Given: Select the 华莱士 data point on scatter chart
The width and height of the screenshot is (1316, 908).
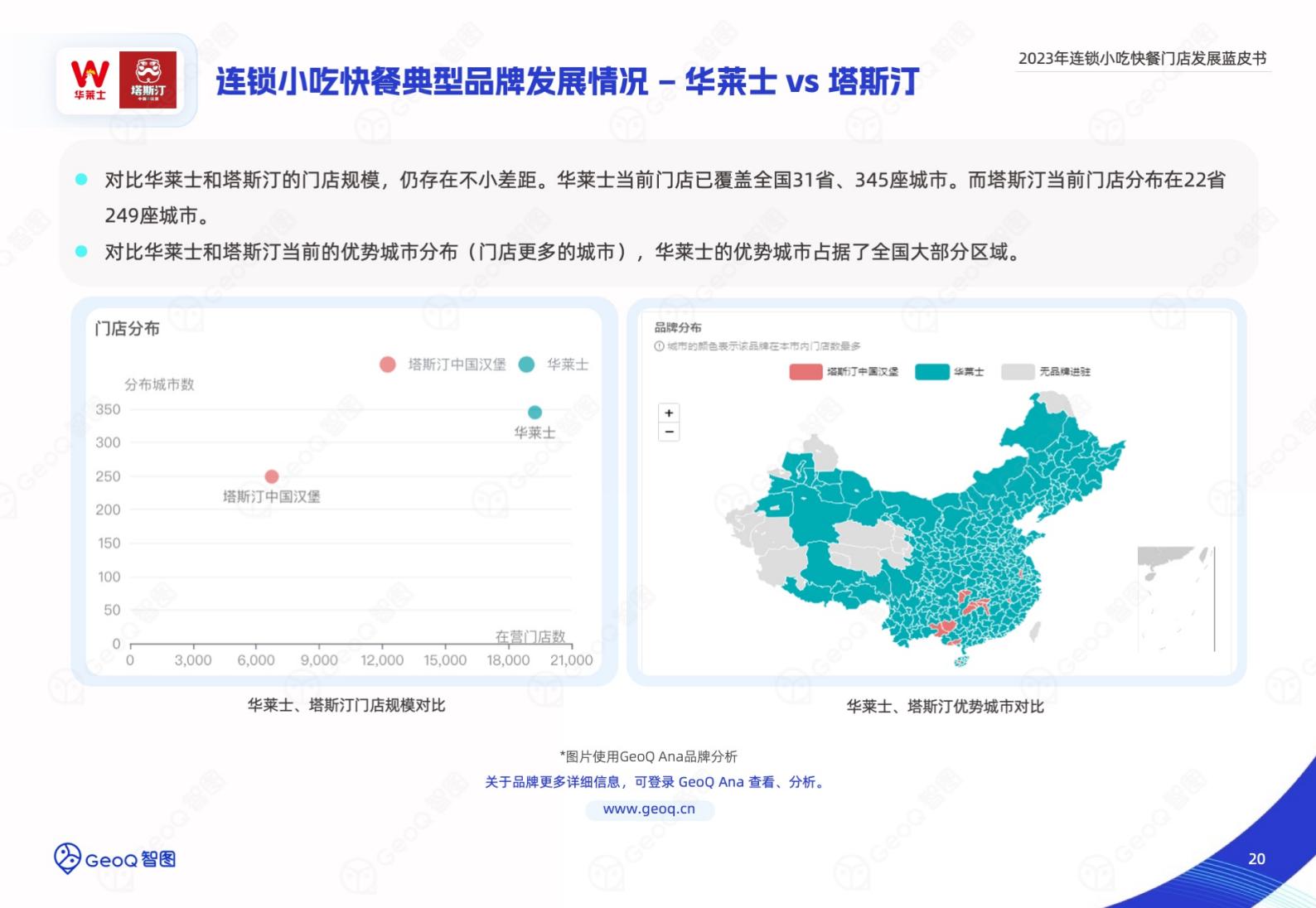Looking at the screenshot, I should pyautogui.click(x=535, y=413).
